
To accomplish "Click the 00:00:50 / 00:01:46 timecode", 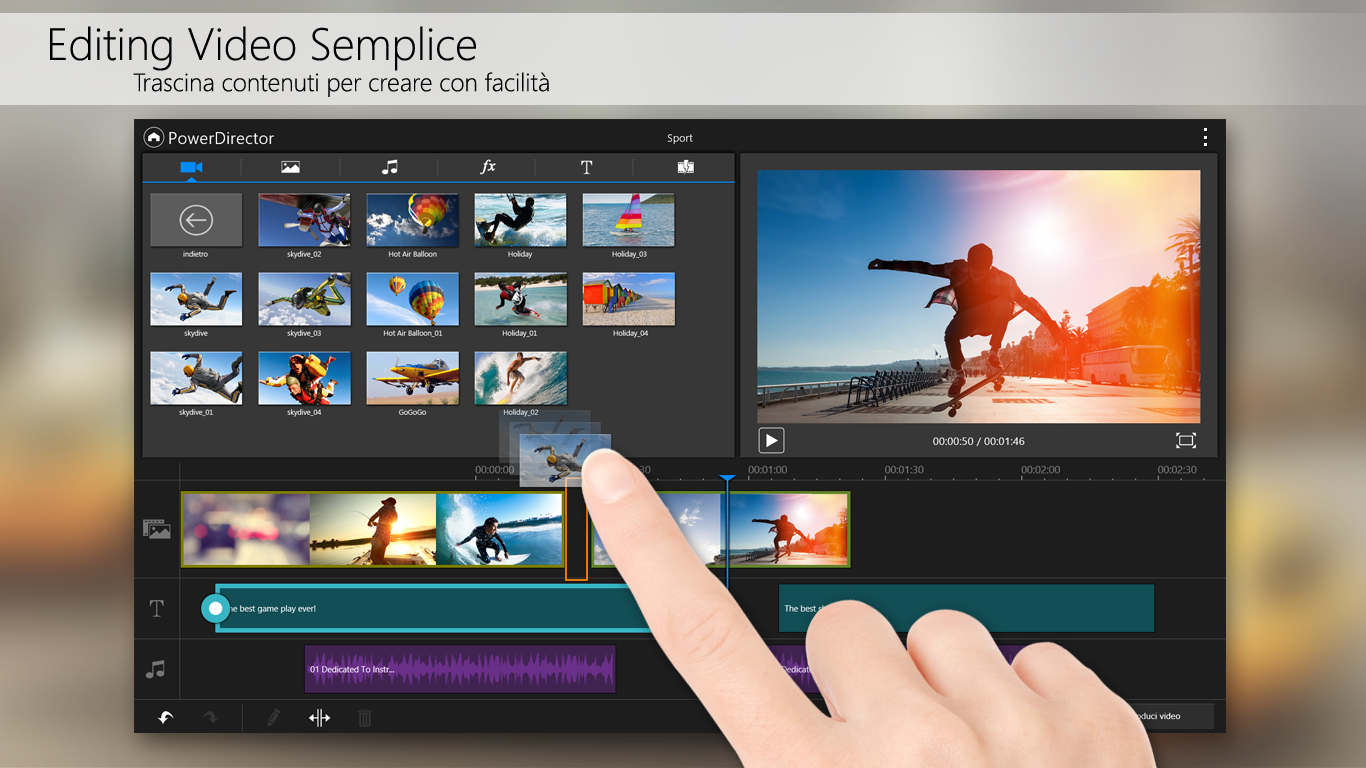I will pos(978,441).
